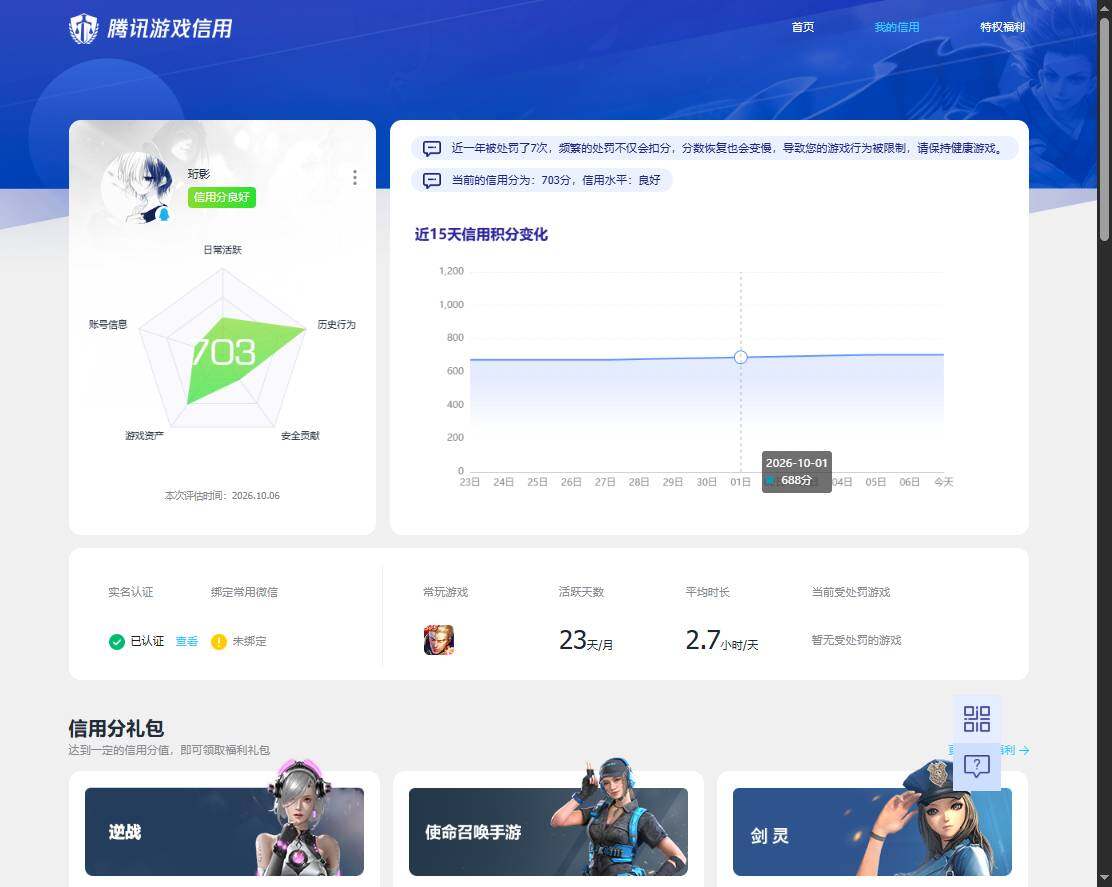1112x887 pixels.
Task: Click the frequently played game icon
Action: tap(439, 640)
